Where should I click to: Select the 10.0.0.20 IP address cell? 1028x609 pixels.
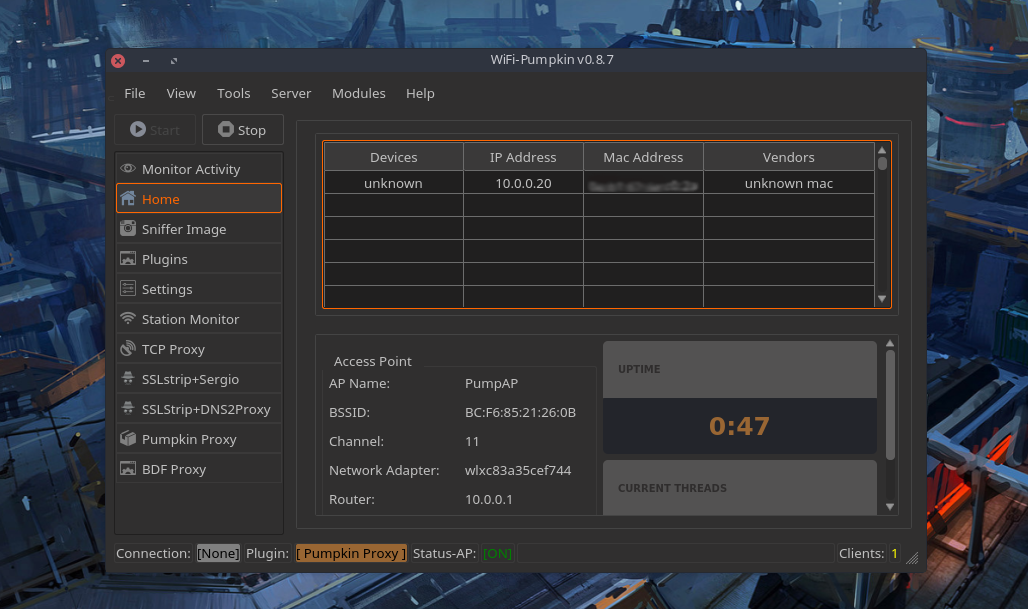pos(523,183)
